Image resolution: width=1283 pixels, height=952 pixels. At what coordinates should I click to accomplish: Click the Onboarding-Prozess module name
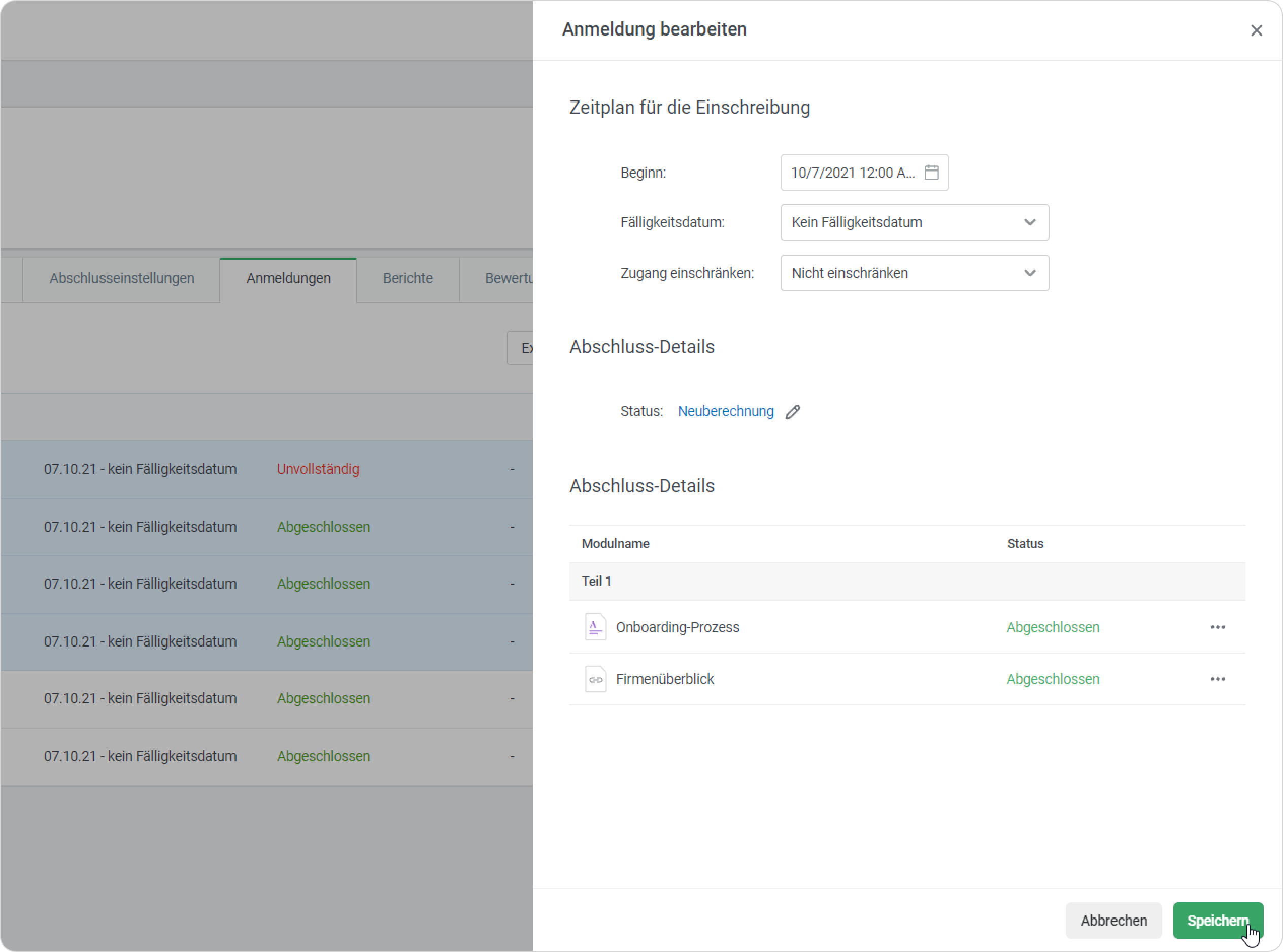pyautogui.click(x=677, y=627)
